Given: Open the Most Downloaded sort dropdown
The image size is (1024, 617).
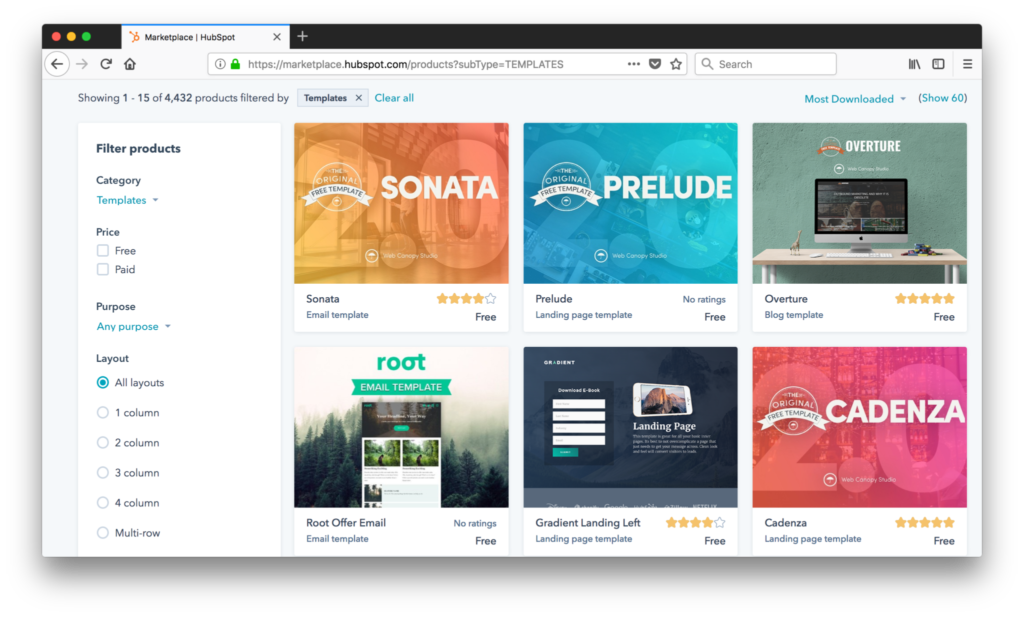Looking at the screenshot, I should pos(855,99).
